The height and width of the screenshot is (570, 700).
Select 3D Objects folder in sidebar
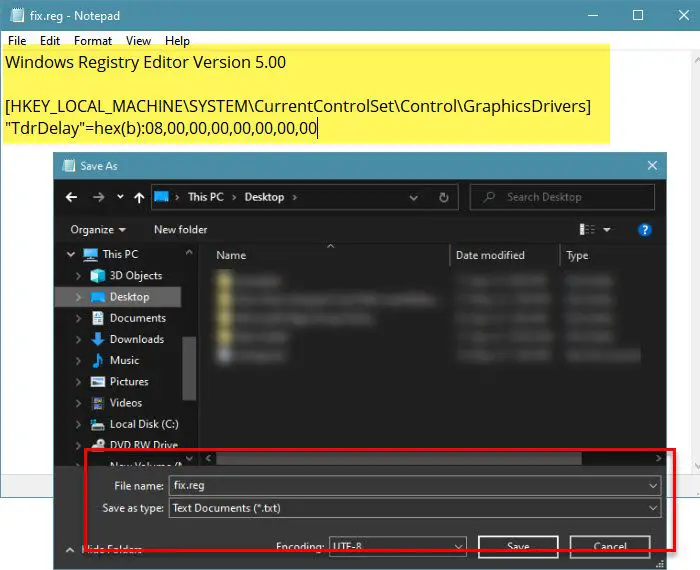[x=136, y=276]
